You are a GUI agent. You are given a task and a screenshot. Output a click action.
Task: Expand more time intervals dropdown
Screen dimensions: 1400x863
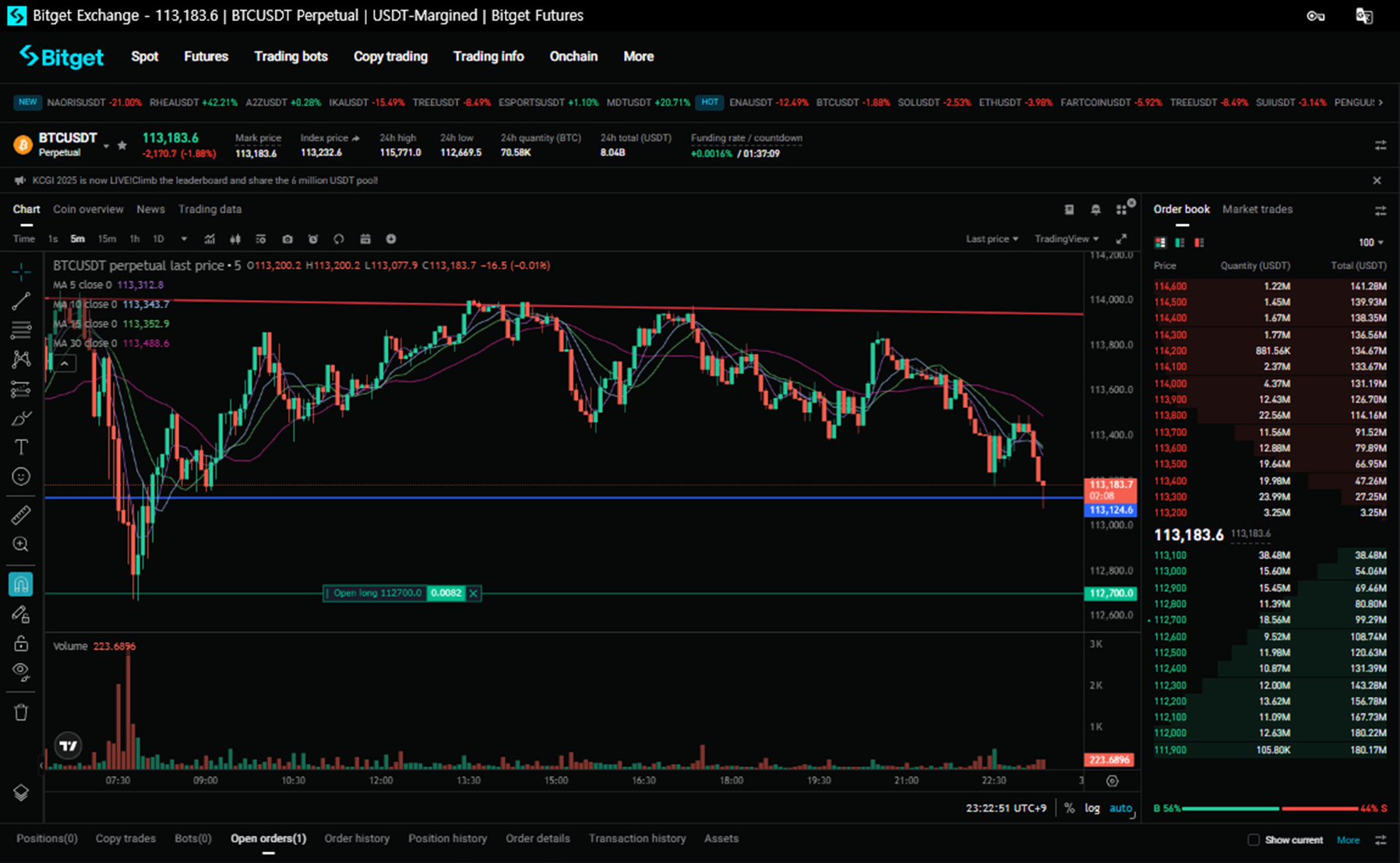point(184,239)
